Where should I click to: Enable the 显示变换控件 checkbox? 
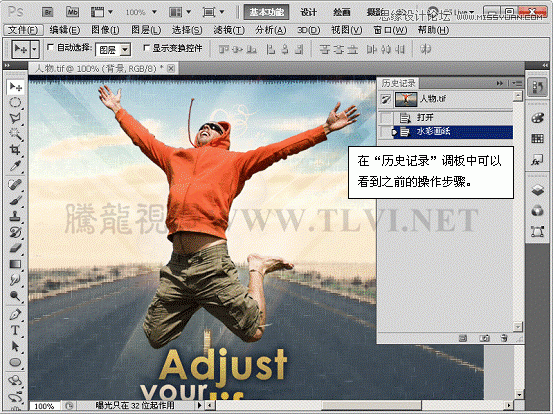pos(146,47)
